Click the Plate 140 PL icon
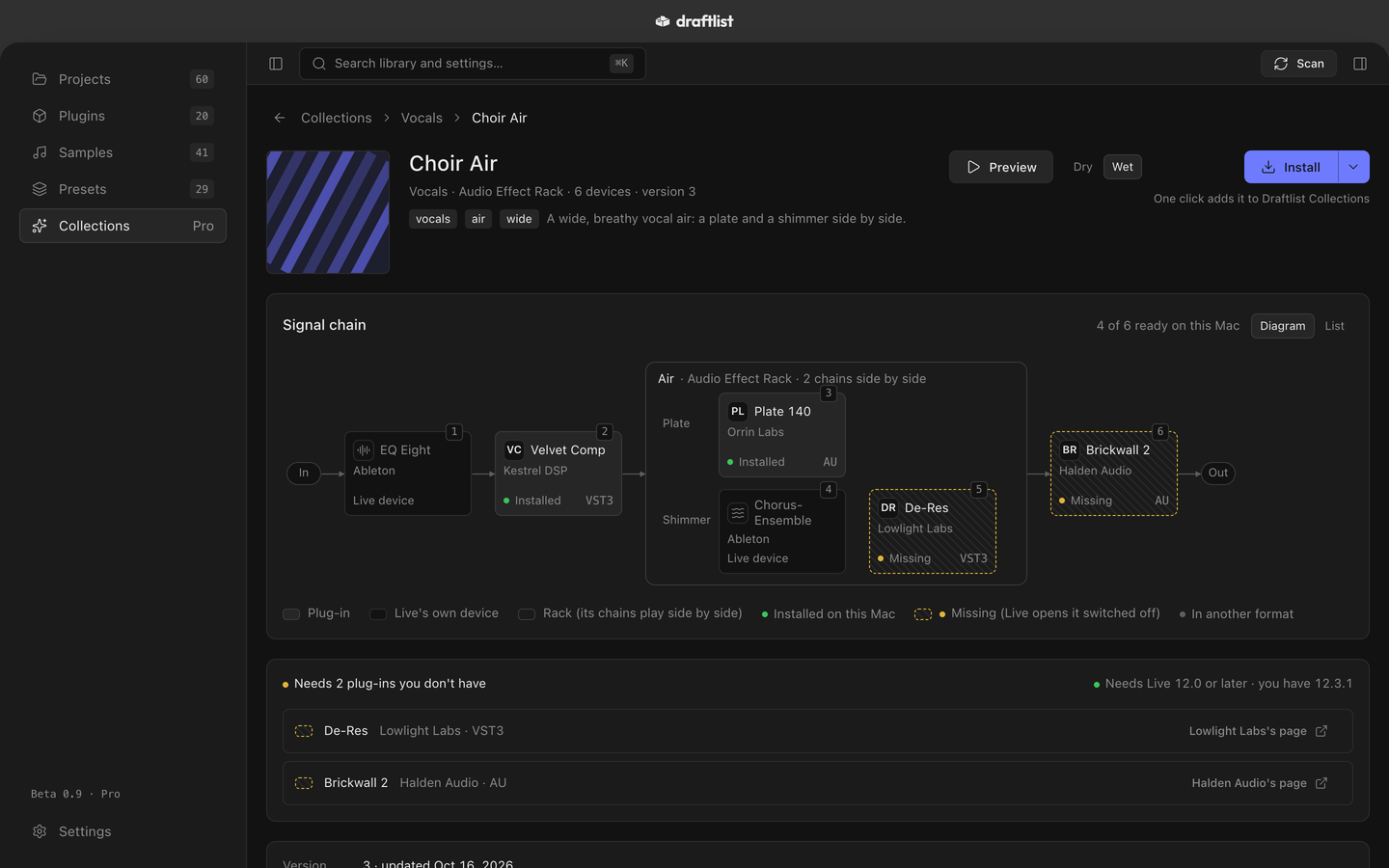This screenshot has height=868, width=1389. [x=738, y=411]
